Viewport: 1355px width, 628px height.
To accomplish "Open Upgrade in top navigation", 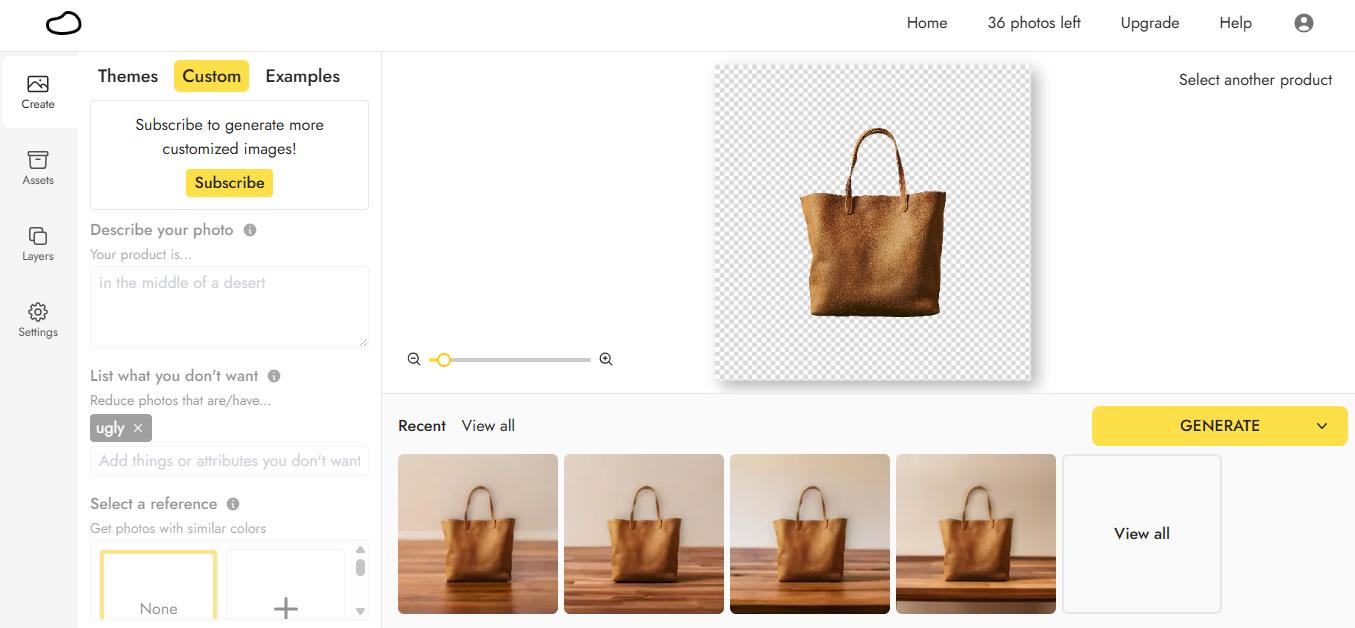I will coord(1150,23).
